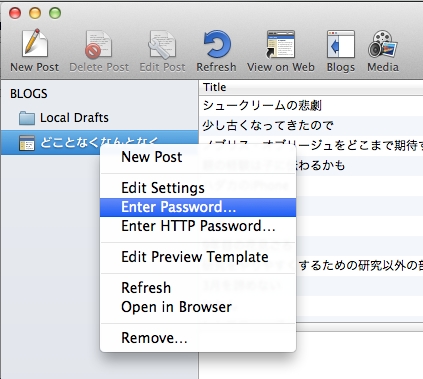
Task: Select Enter Password... menu entry
Action: tap(198, 207)
